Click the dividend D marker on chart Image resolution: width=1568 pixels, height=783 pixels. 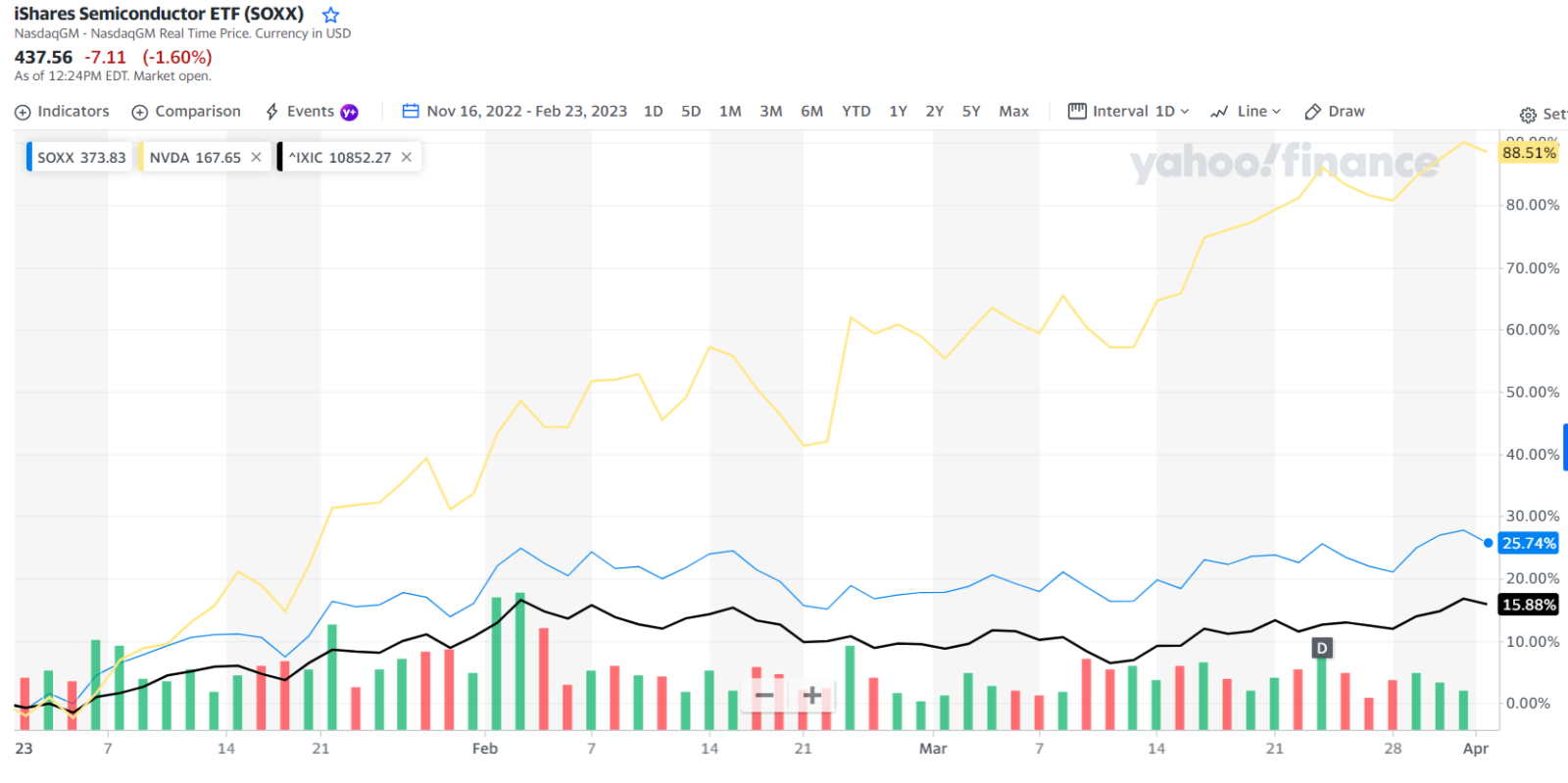coord(1321,648)
